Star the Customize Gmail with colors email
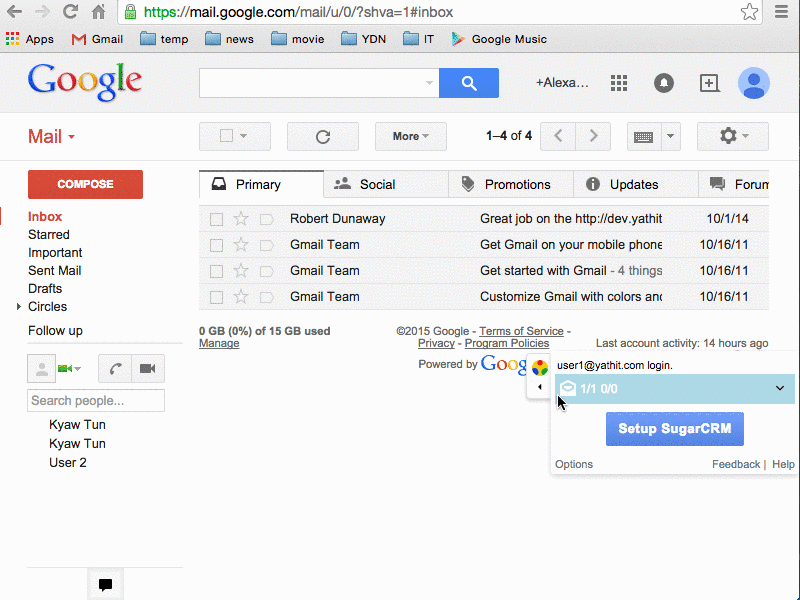 point(241,297)
